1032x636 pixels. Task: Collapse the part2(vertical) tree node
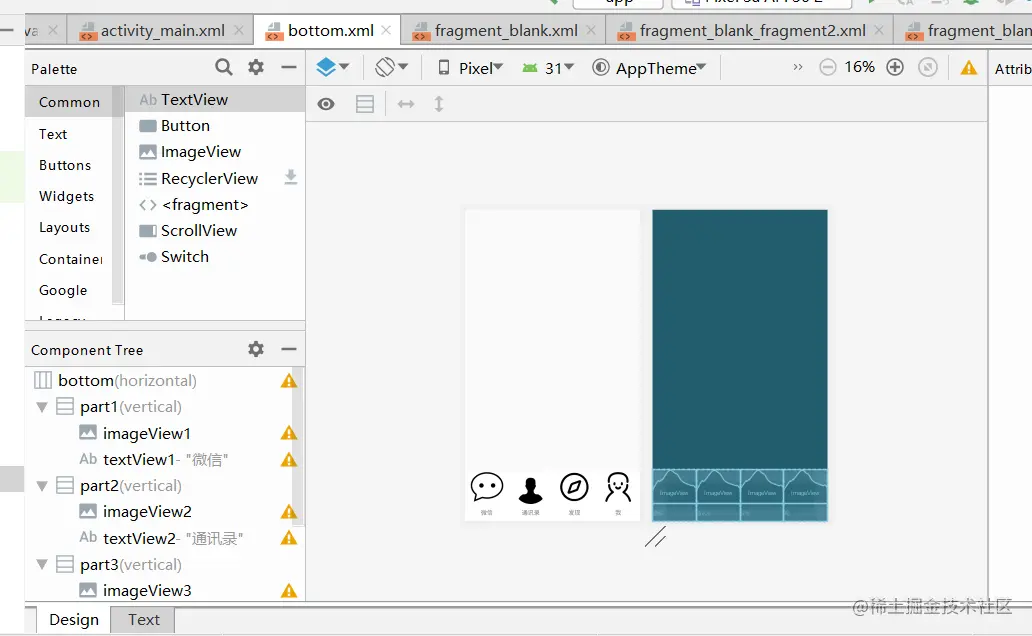coord(42,486)
